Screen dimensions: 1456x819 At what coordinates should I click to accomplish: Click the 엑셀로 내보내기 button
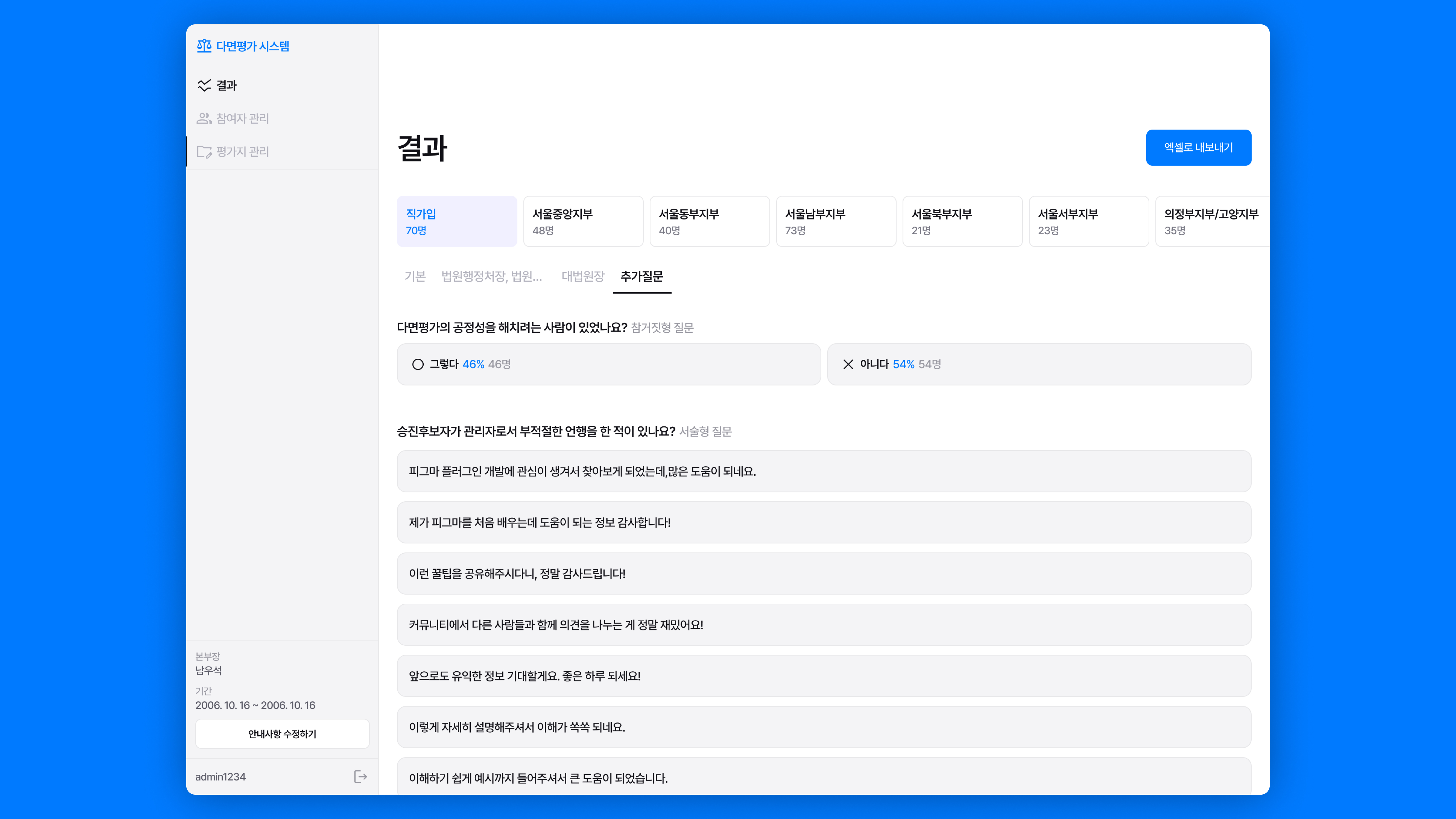point(1198,148)
